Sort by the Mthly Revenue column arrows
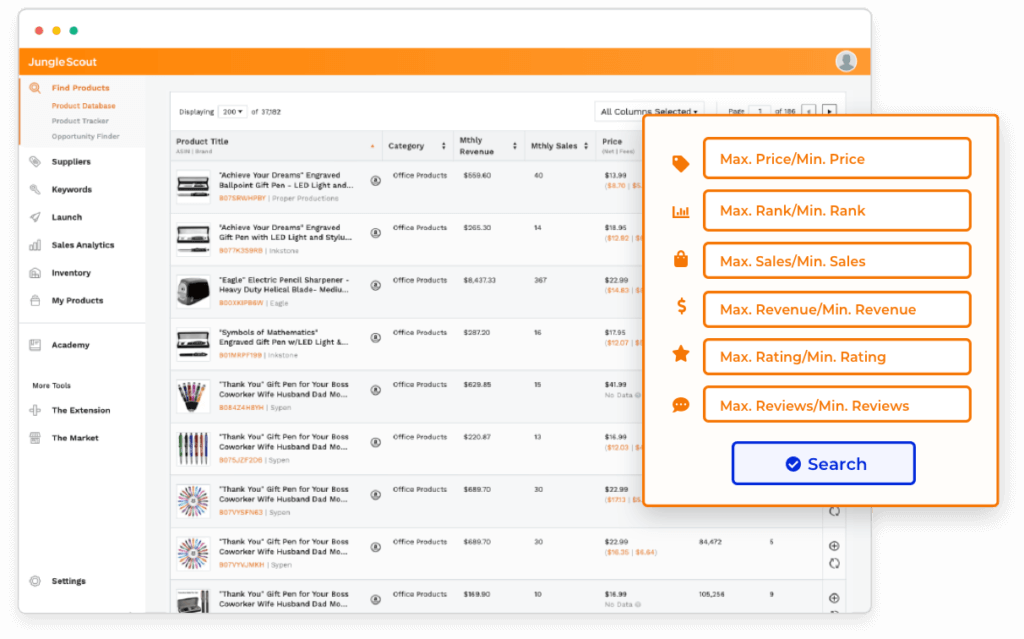 coord(515,146)
